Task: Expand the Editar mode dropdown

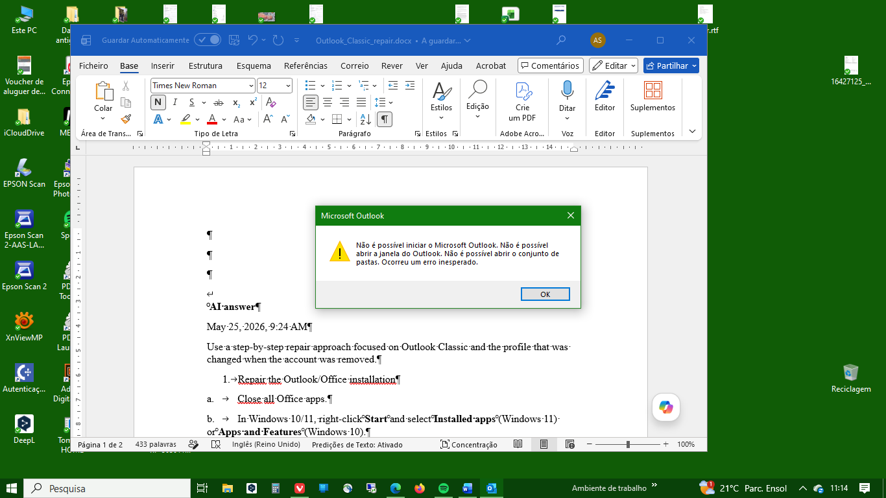Action: [x=633, y=66]
